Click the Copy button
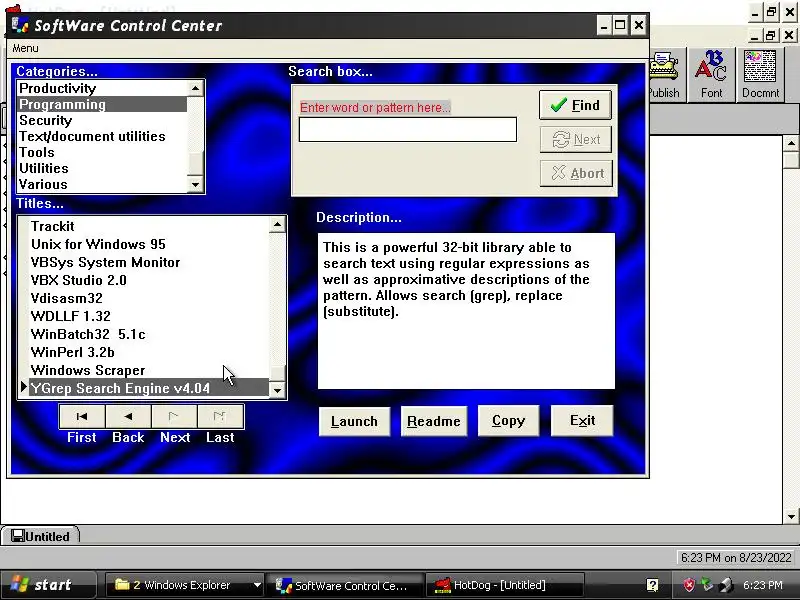Viewport: 800px width, 600px height. pyautogui.click(x=508, y=421)
